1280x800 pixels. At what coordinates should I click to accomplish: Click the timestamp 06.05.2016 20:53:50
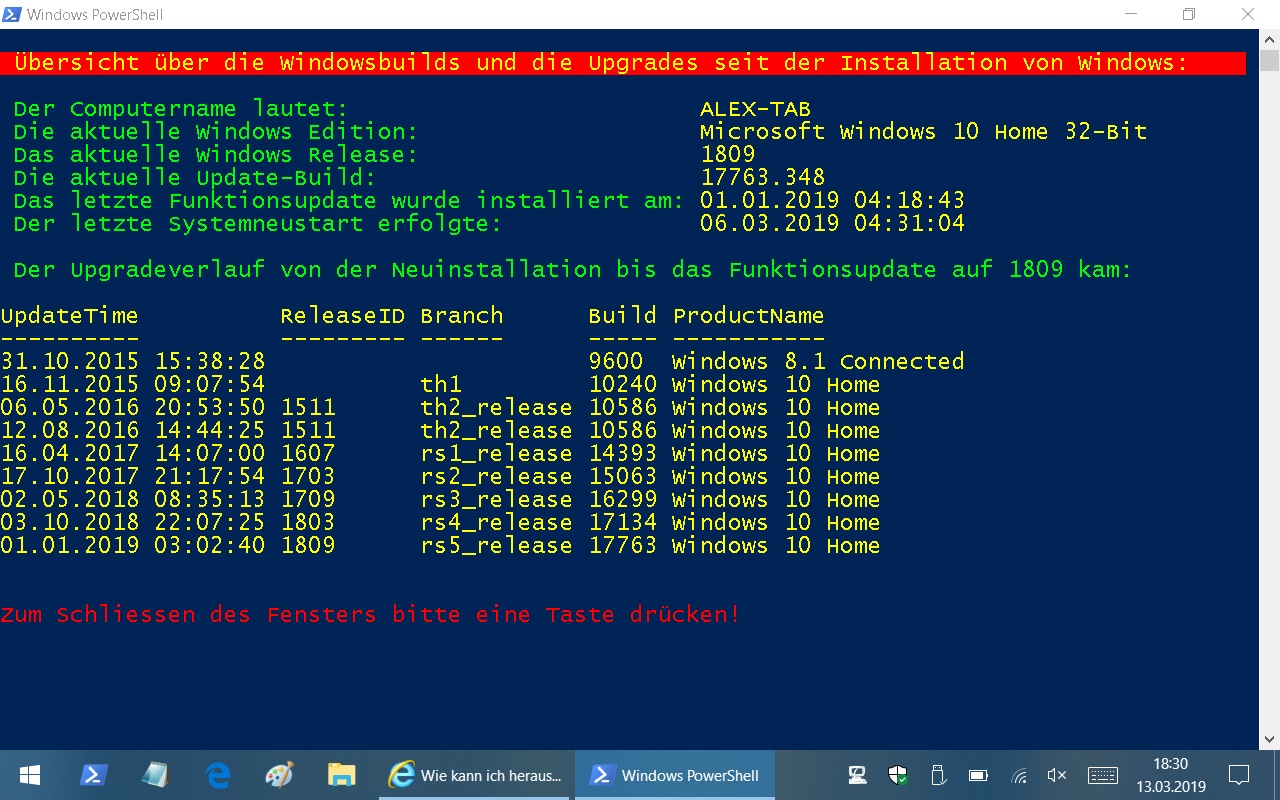132,408
